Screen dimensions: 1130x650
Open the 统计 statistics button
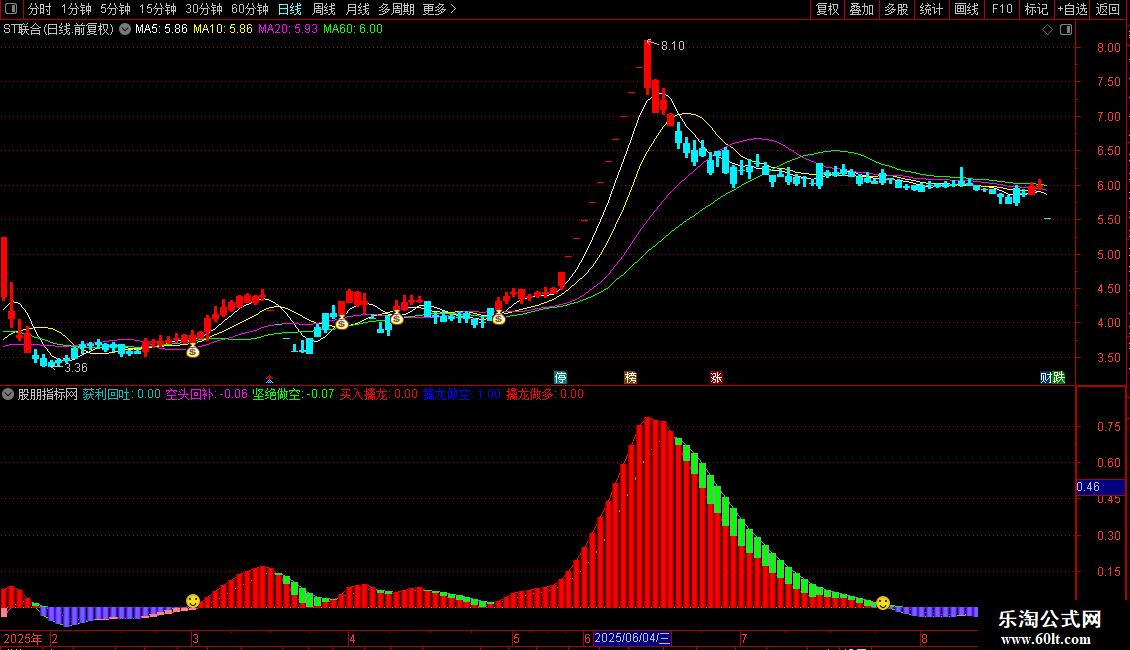pyautogui.click(x=931, y=9)
